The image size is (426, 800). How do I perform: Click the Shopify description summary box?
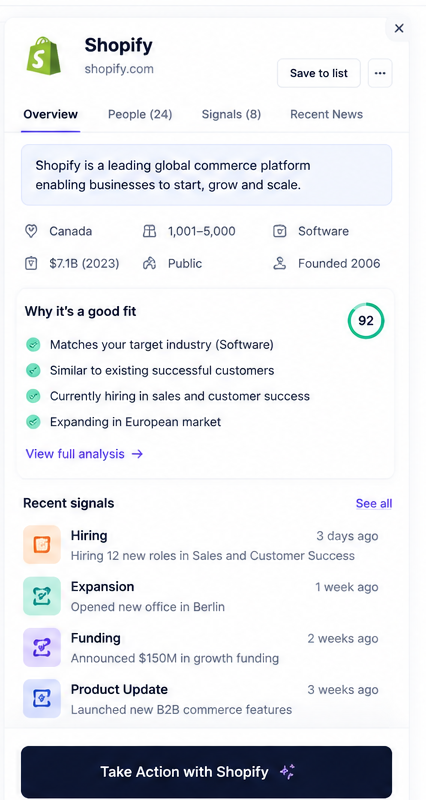[x=206, y=174]
